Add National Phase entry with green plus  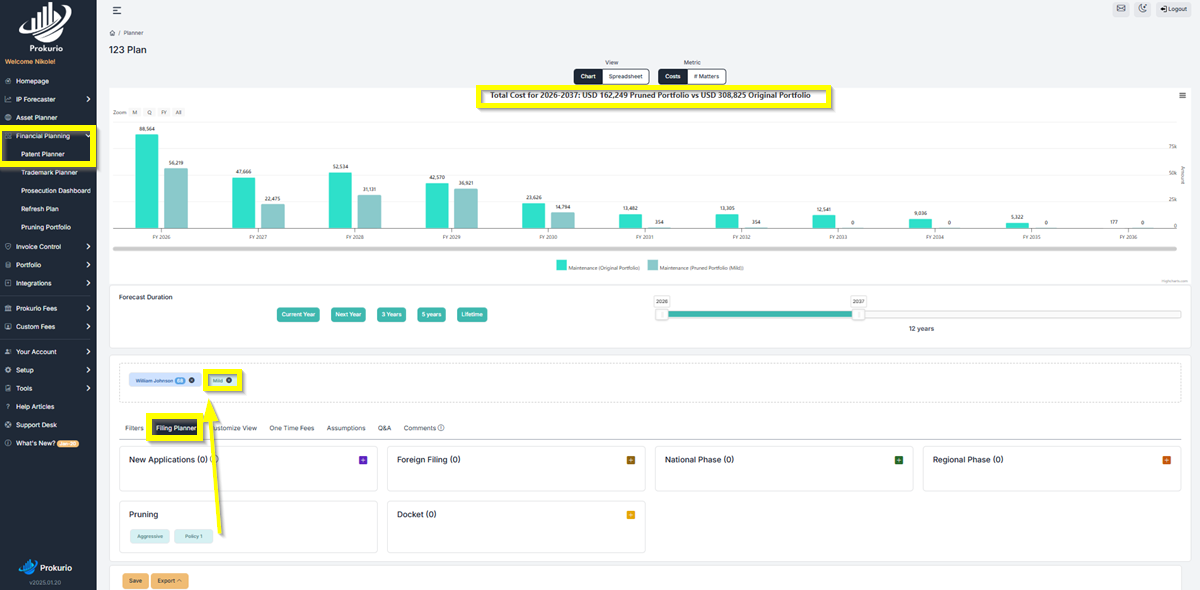pyautogui.click(x=899, y=460)
